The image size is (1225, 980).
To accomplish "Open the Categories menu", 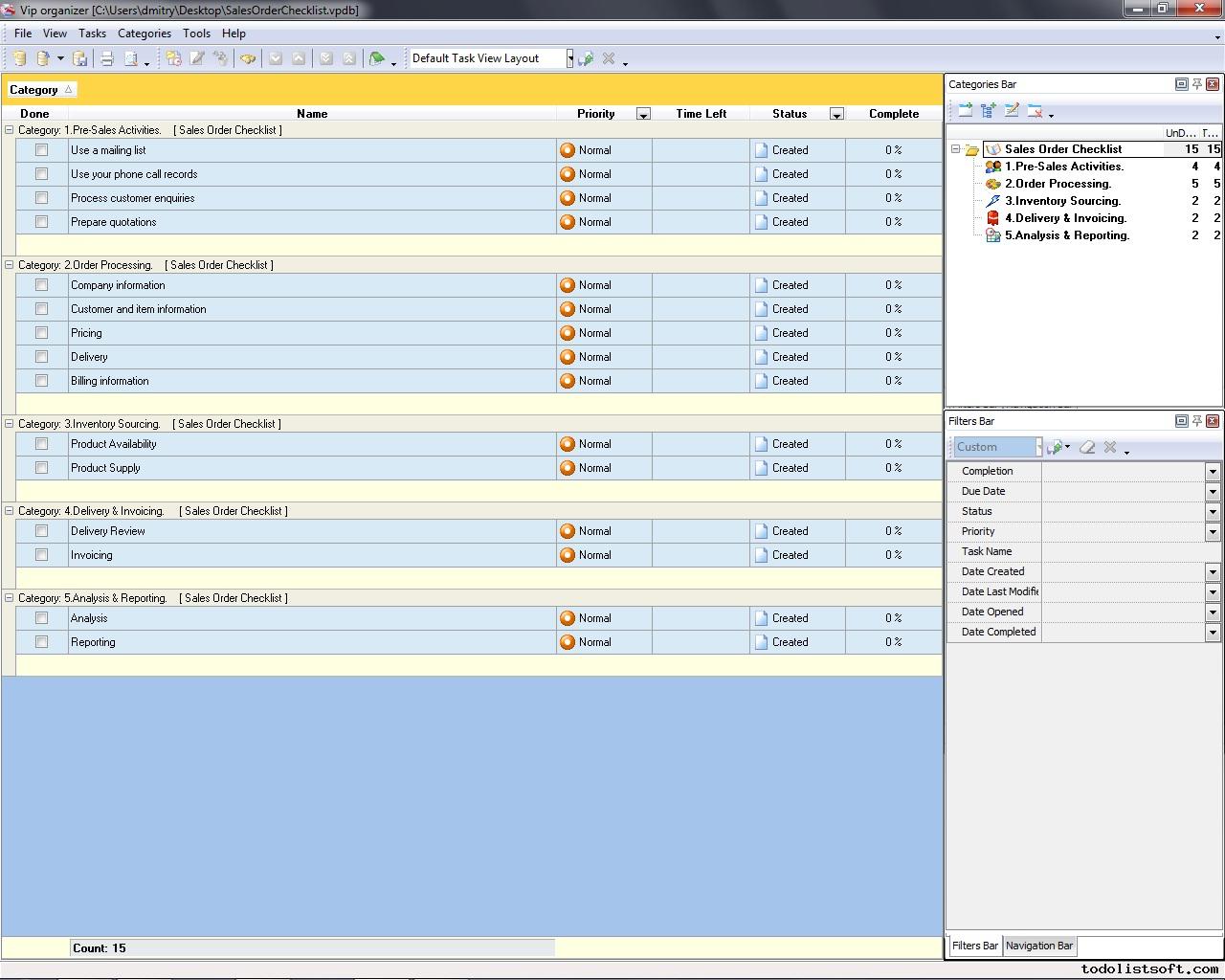I will [x=144, y=33].
